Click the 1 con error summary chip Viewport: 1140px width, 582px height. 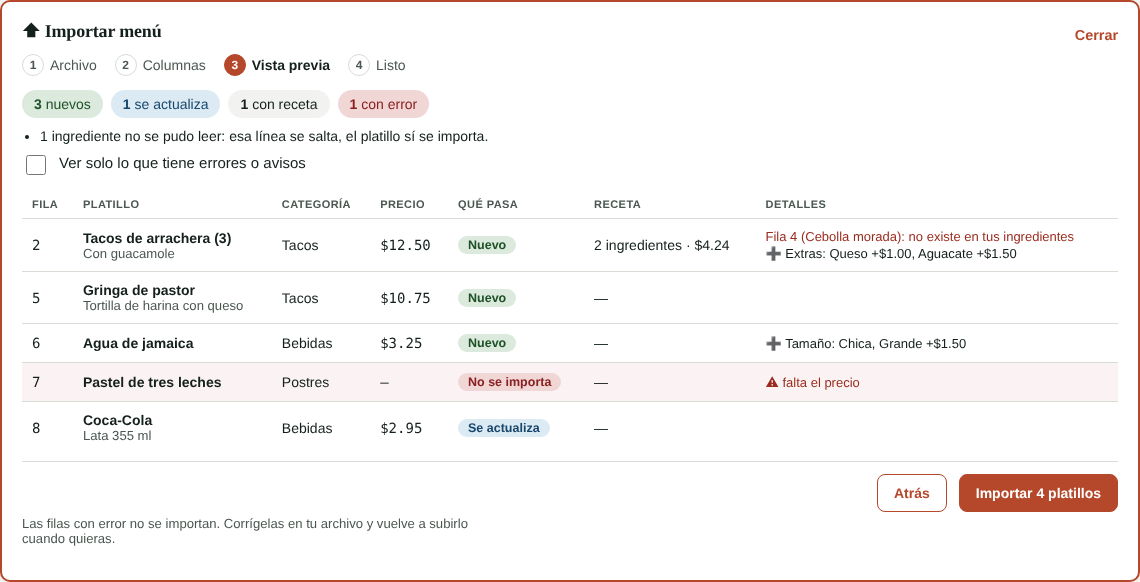(x=383, y=104)
